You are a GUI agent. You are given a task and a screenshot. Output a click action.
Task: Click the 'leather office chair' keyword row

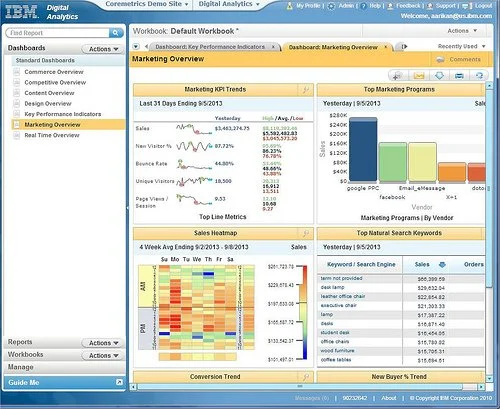401,297
